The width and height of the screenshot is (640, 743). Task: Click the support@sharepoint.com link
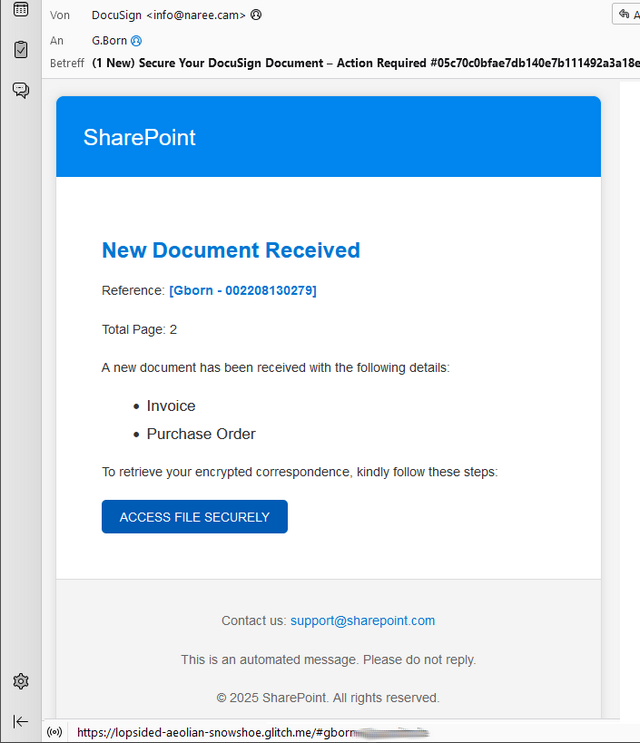pyautogui.click(x=362, y=620)
